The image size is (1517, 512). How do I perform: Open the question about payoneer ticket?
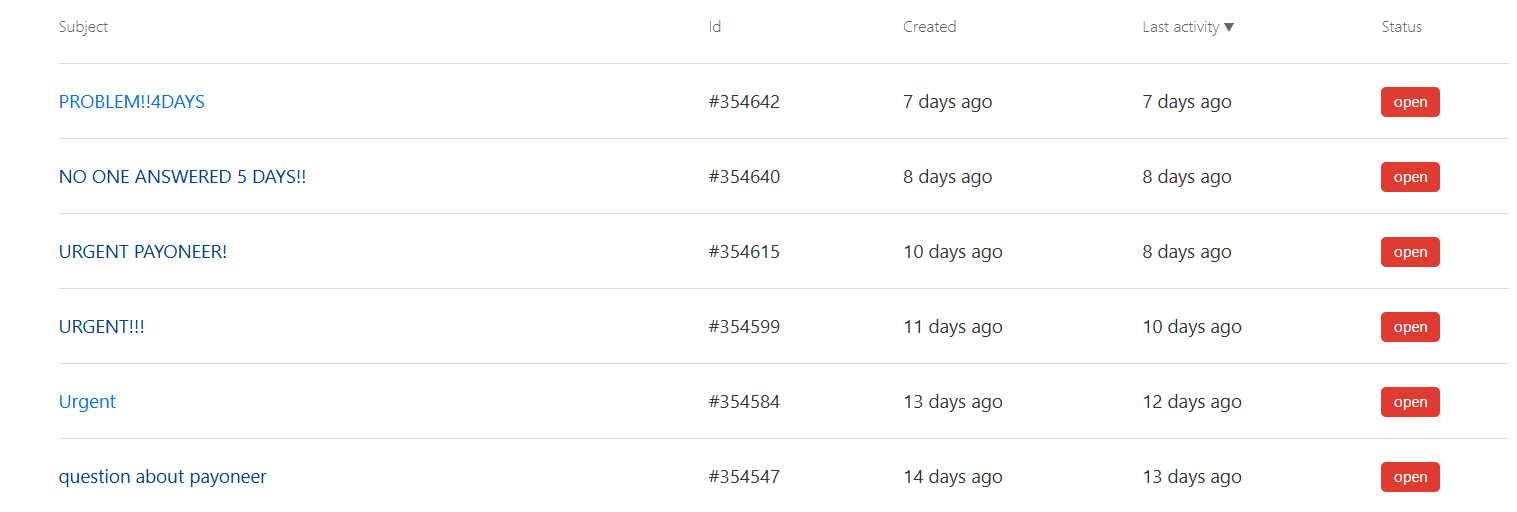pos(163,477)
